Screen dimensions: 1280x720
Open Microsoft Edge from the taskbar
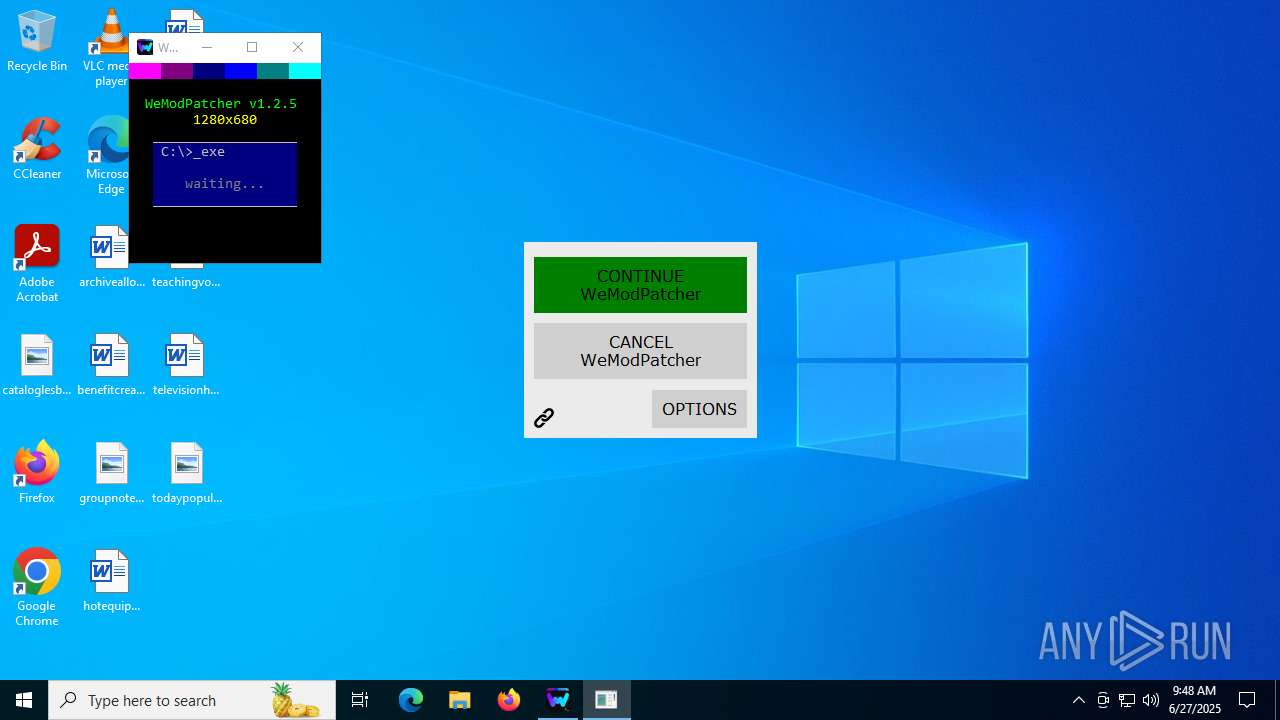(x=411, y=700)
